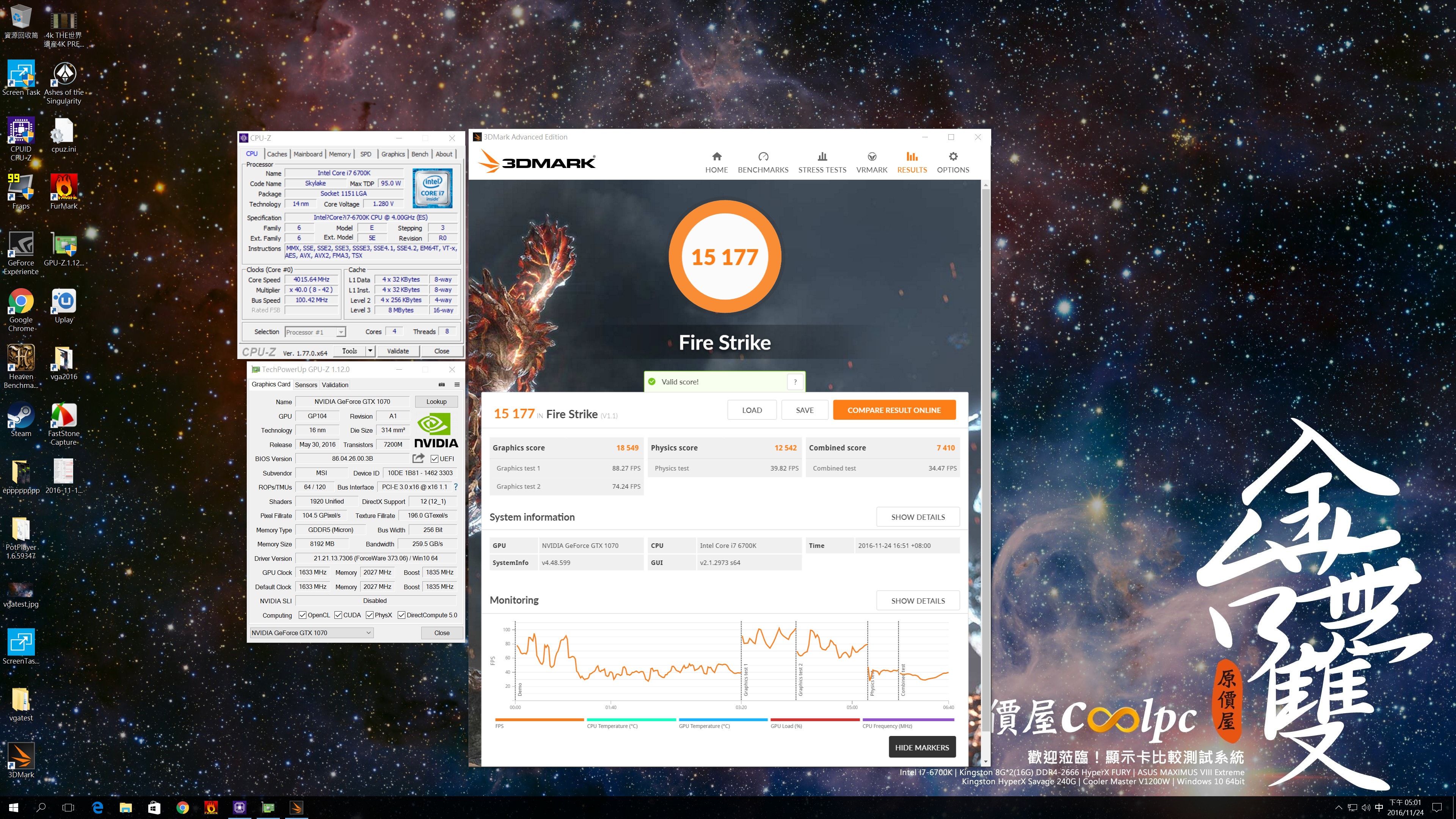Click the purple CPU Frequency legend bar

(x=908, y=720)
